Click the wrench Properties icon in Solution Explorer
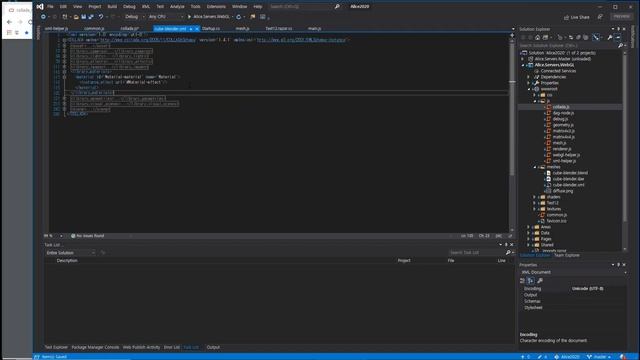 point(610,38)
